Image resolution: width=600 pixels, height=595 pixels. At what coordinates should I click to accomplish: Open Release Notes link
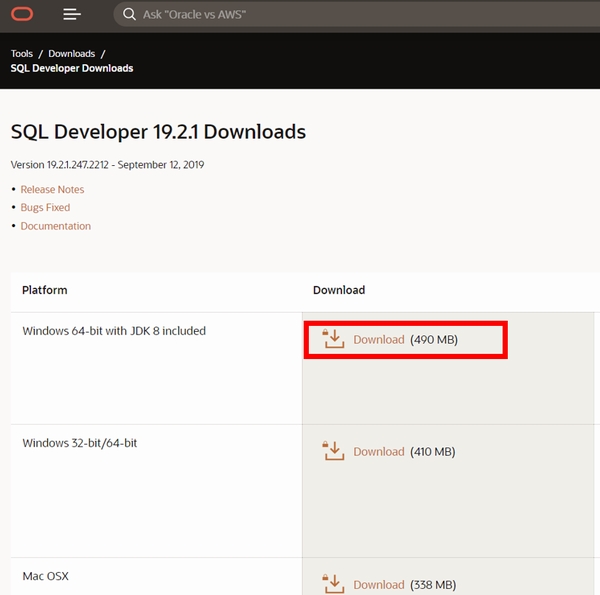coord(52,189)
